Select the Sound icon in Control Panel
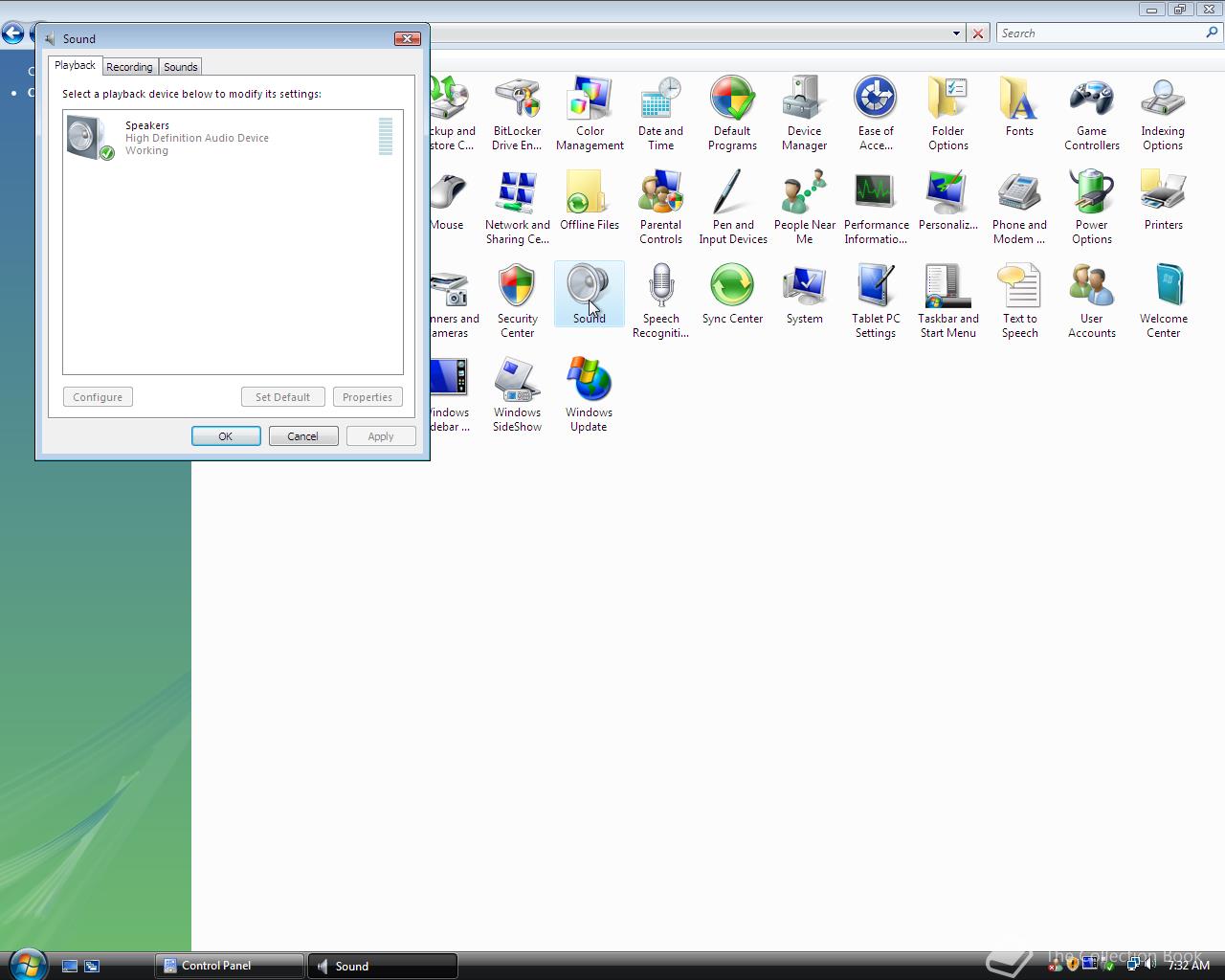1225x980 pixels. 589,295
